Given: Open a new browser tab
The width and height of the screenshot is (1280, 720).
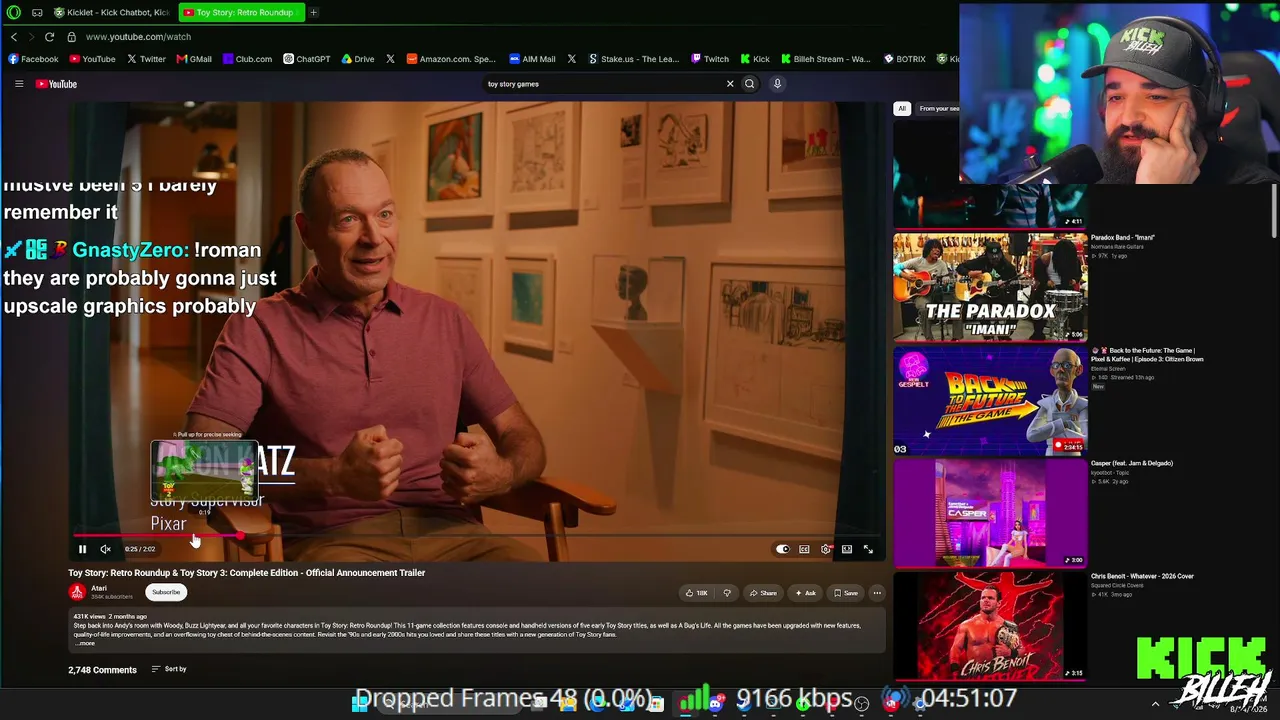Looking at the screenshot, I should 313,12.
